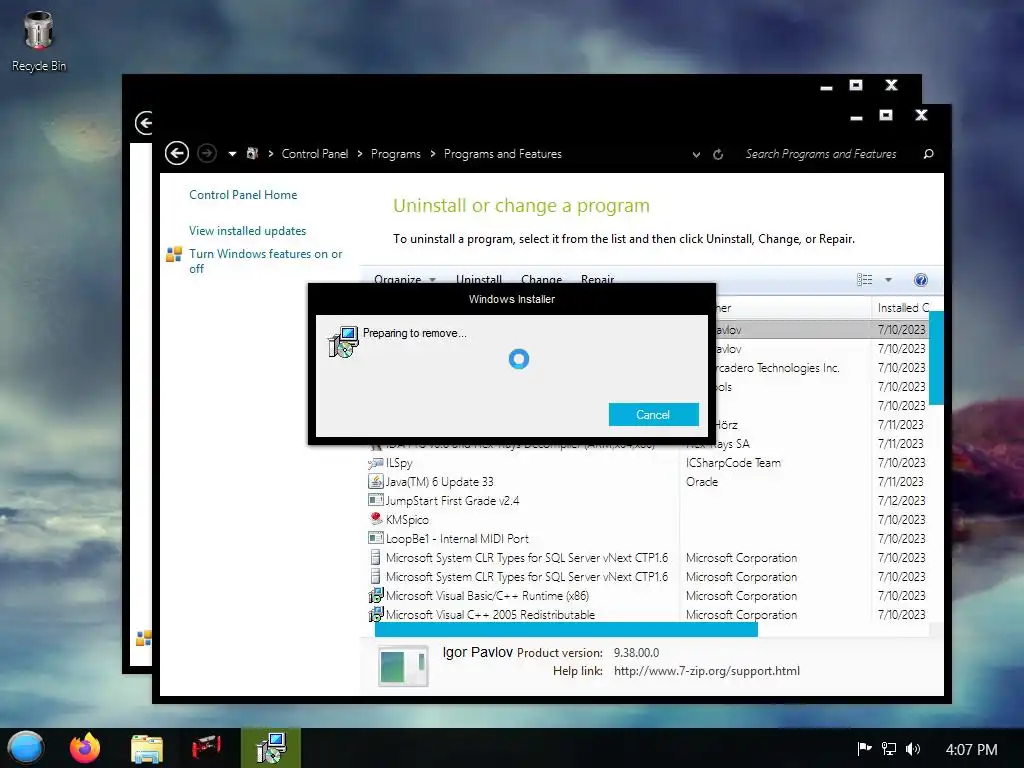Open File Explorer taskbar icon
Screen dimensions: 1024x768
[146, 748]
